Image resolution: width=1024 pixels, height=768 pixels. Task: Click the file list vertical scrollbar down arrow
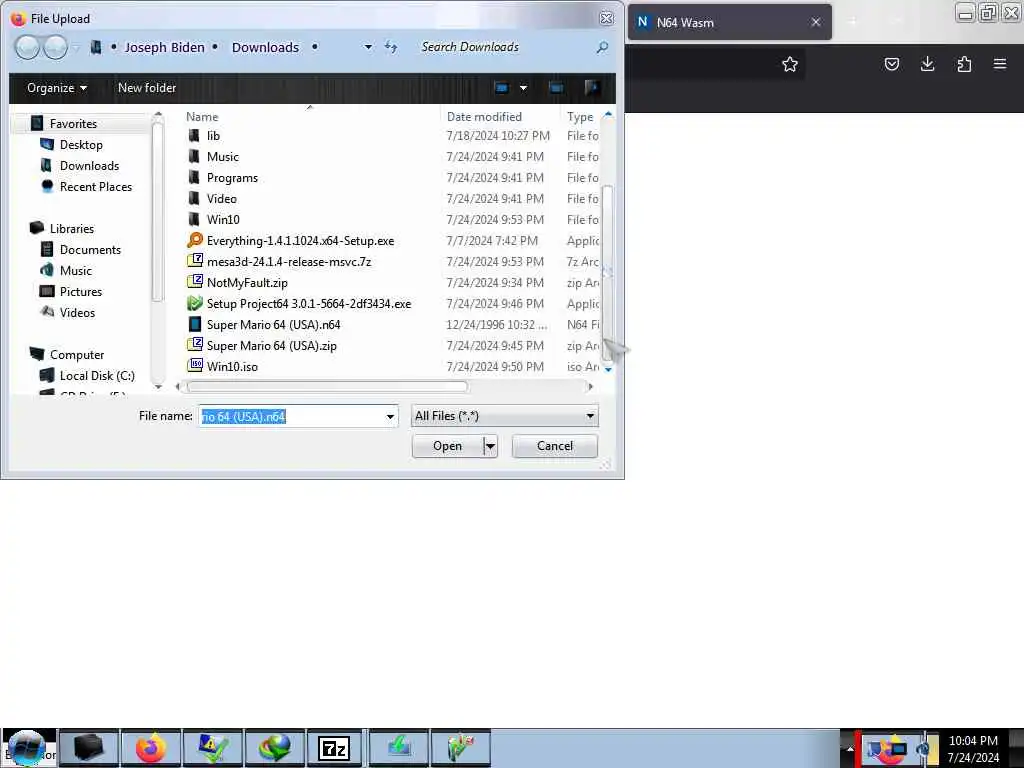coord(608,370)
